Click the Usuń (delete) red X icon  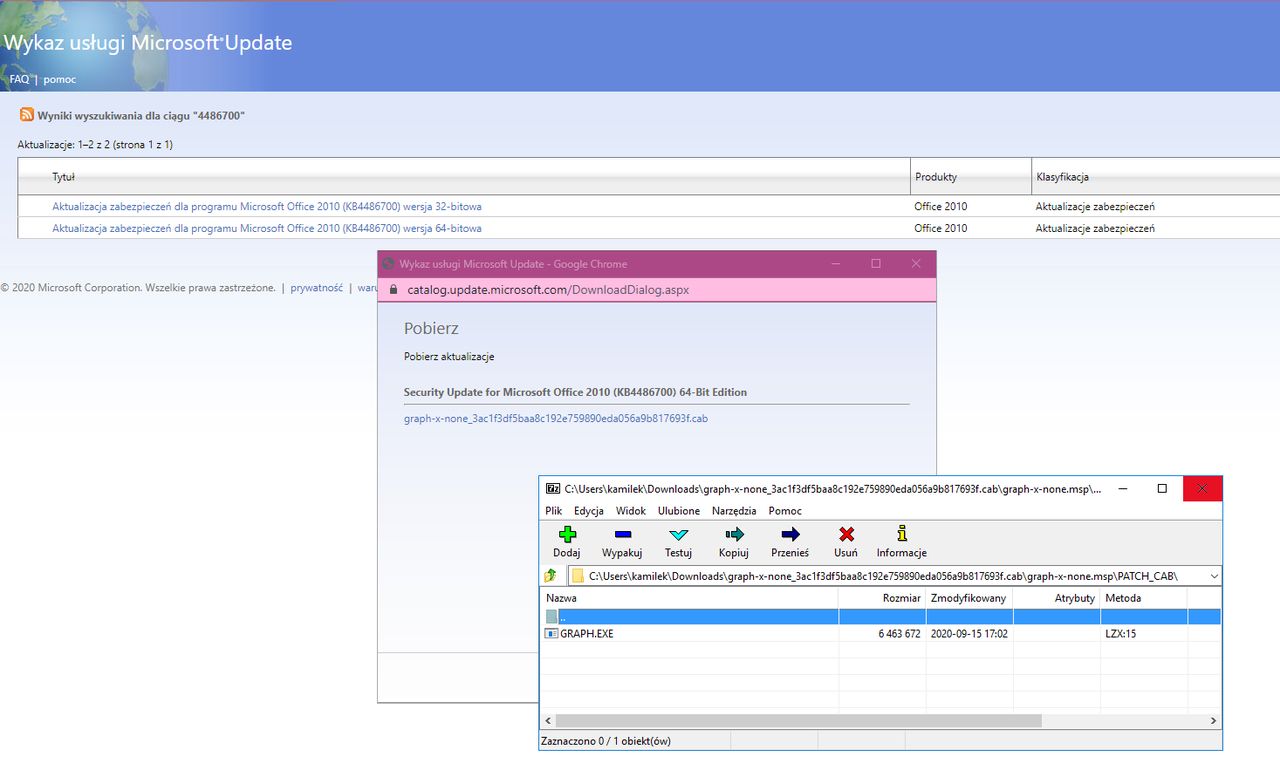tap(846, 534)
